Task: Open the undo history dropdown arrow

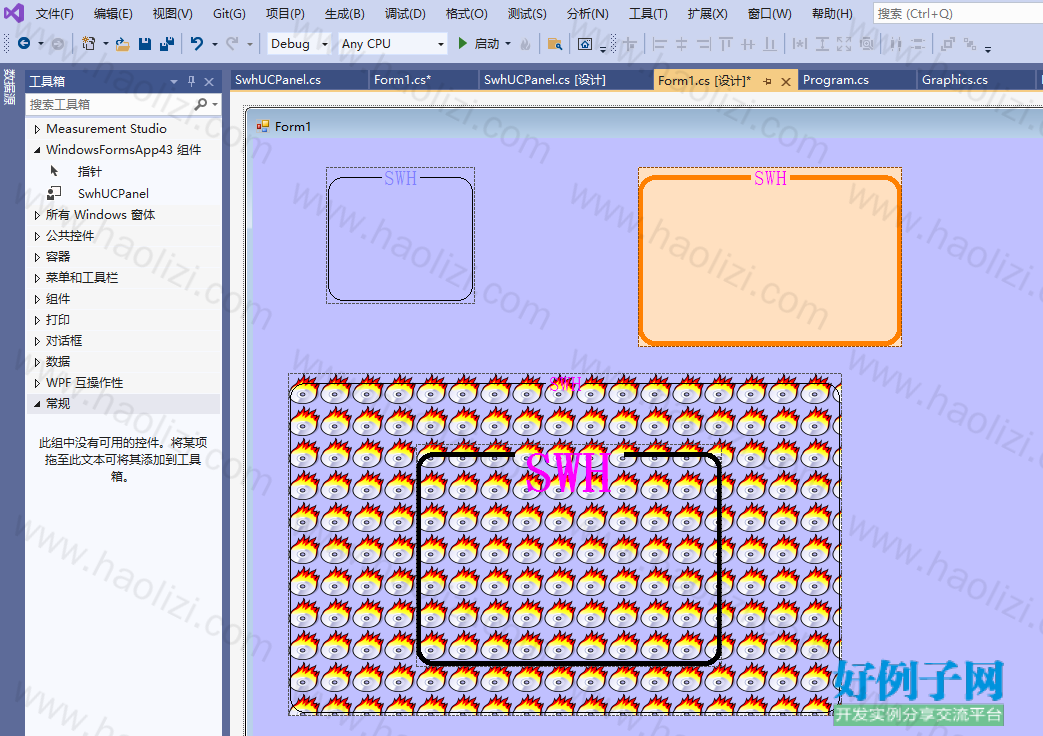Action: click(x=214, y=44)
